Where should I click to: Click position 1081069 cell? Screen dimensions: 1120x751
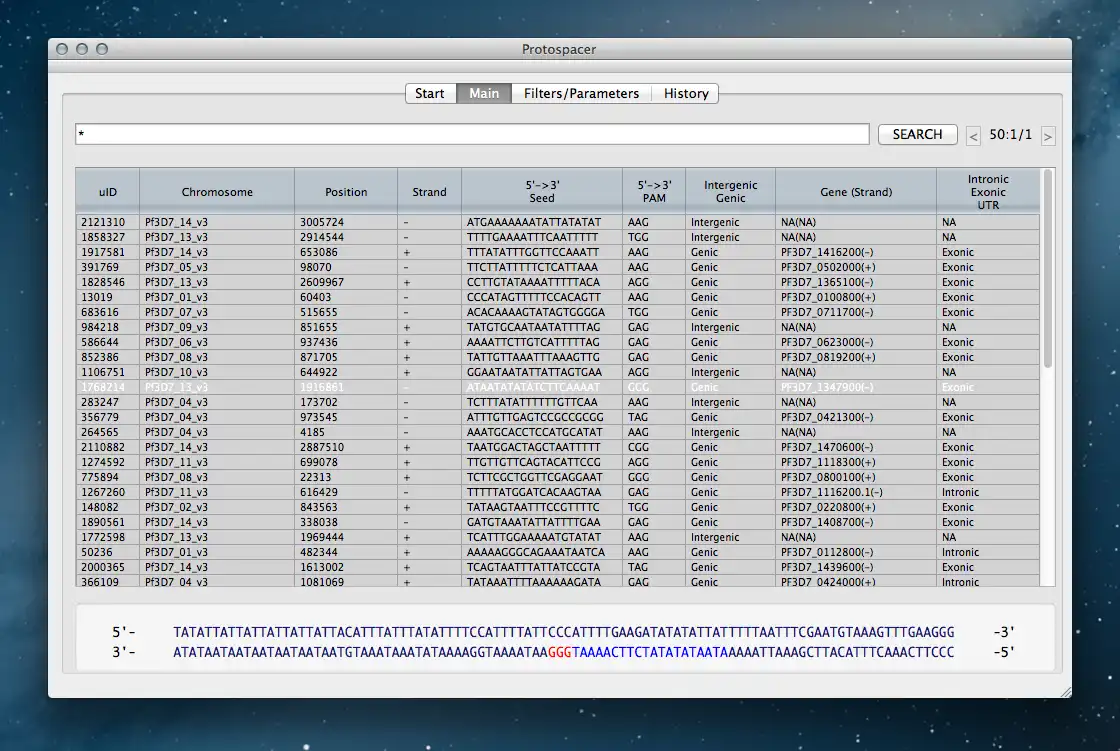point(346,582)
